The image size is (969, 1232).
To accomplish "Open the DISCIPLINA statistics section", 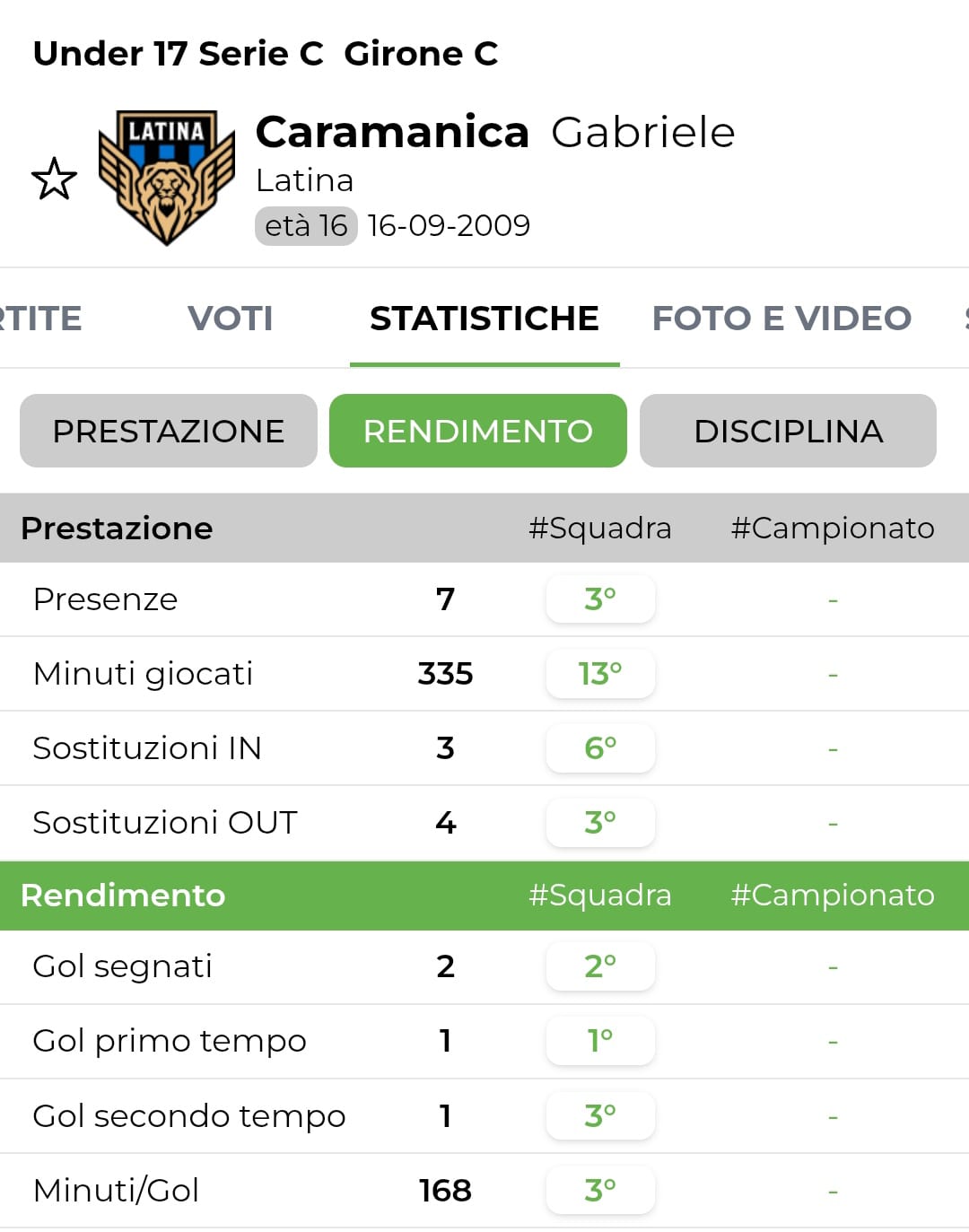I will 788,431.
